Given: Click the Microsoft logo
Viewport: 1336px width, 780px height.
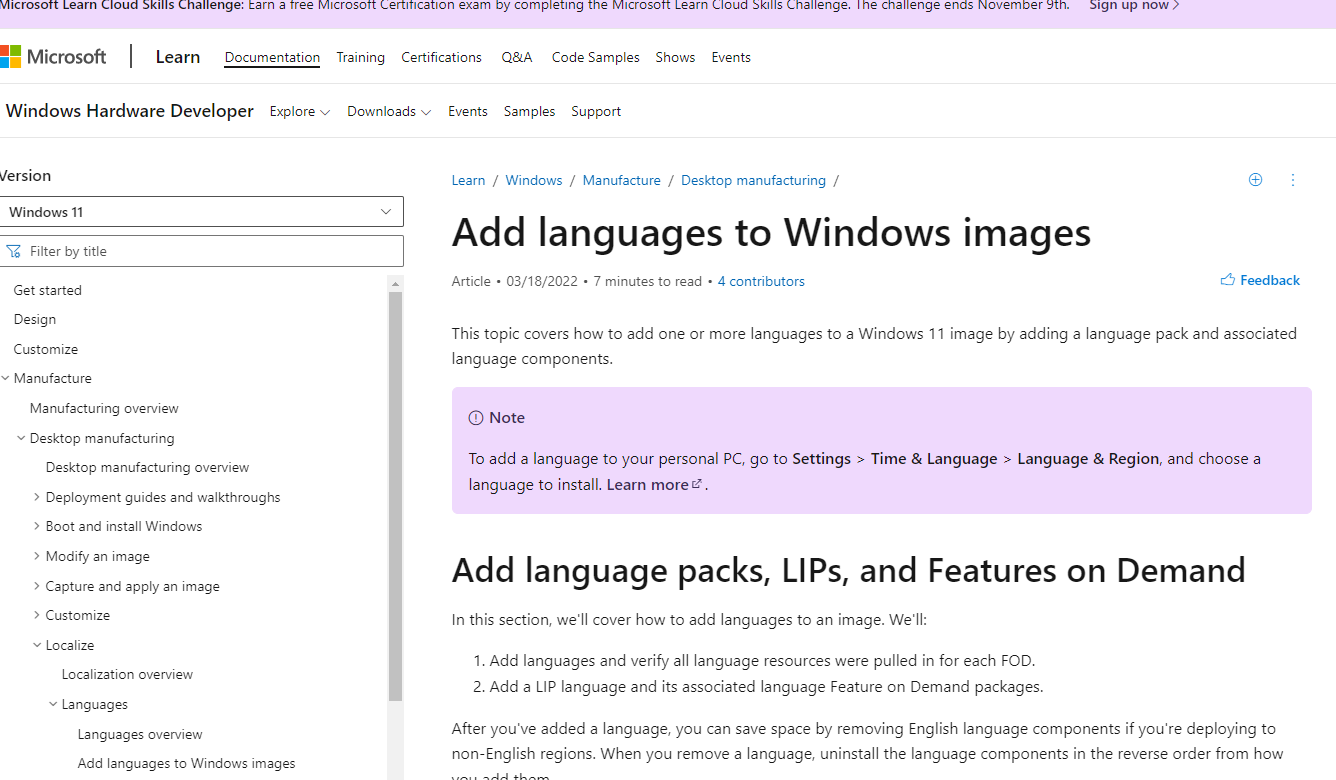Looking at the screenshot, I should (53, 57).
